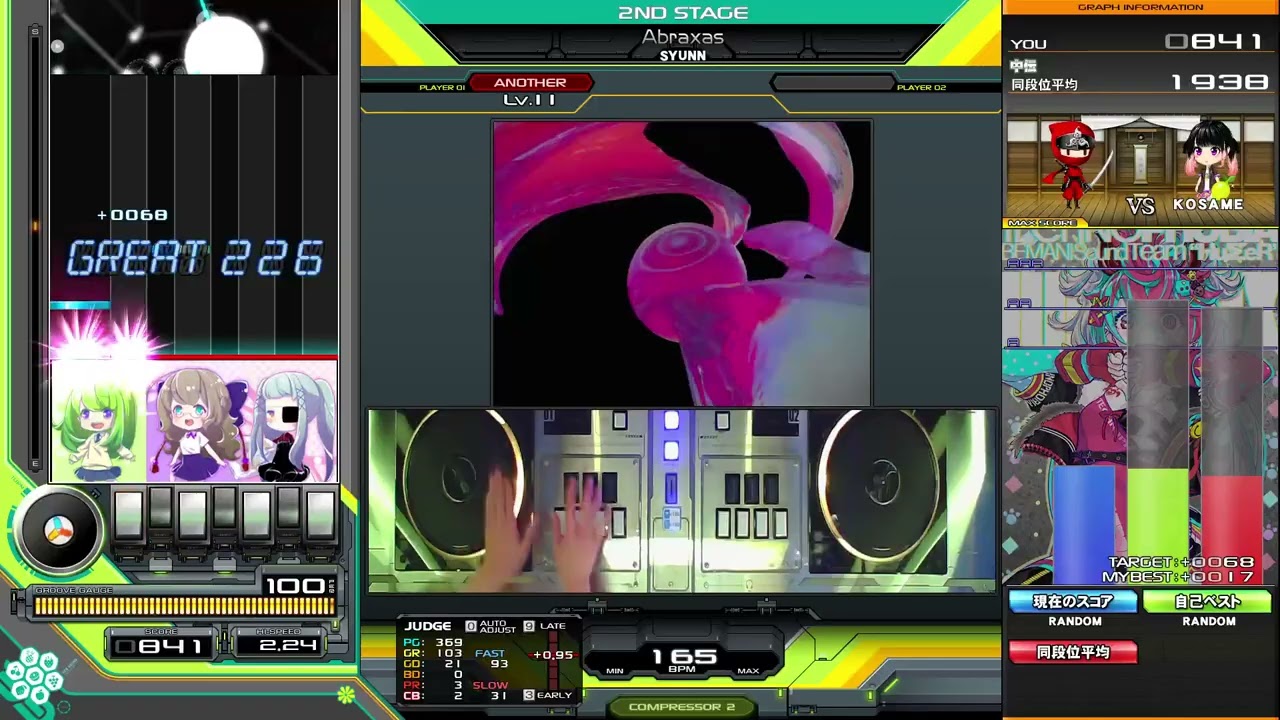Image resolution: width=1280 pixels, height=720 pixels.
Task: Select the KOSAME rival avatar
Action: (x=1211, y=160)
